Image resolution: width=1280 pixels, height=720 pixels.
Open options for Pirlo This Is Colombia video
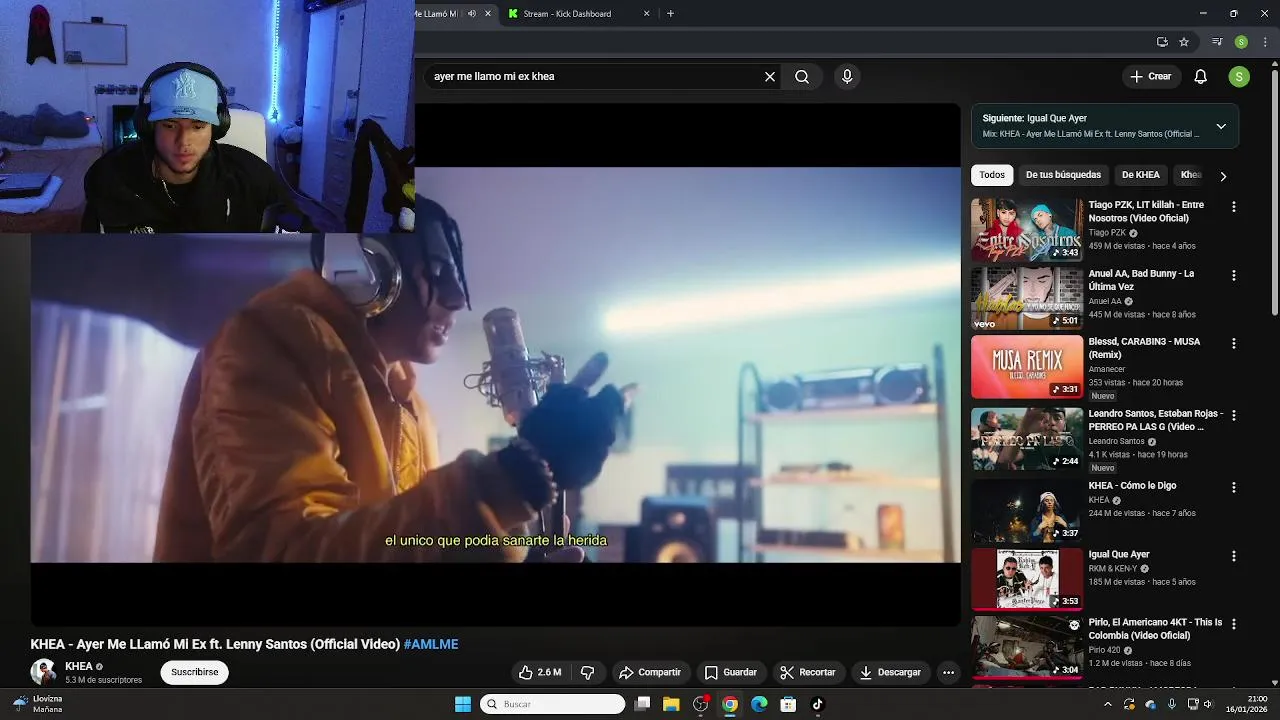(1233, 624)
